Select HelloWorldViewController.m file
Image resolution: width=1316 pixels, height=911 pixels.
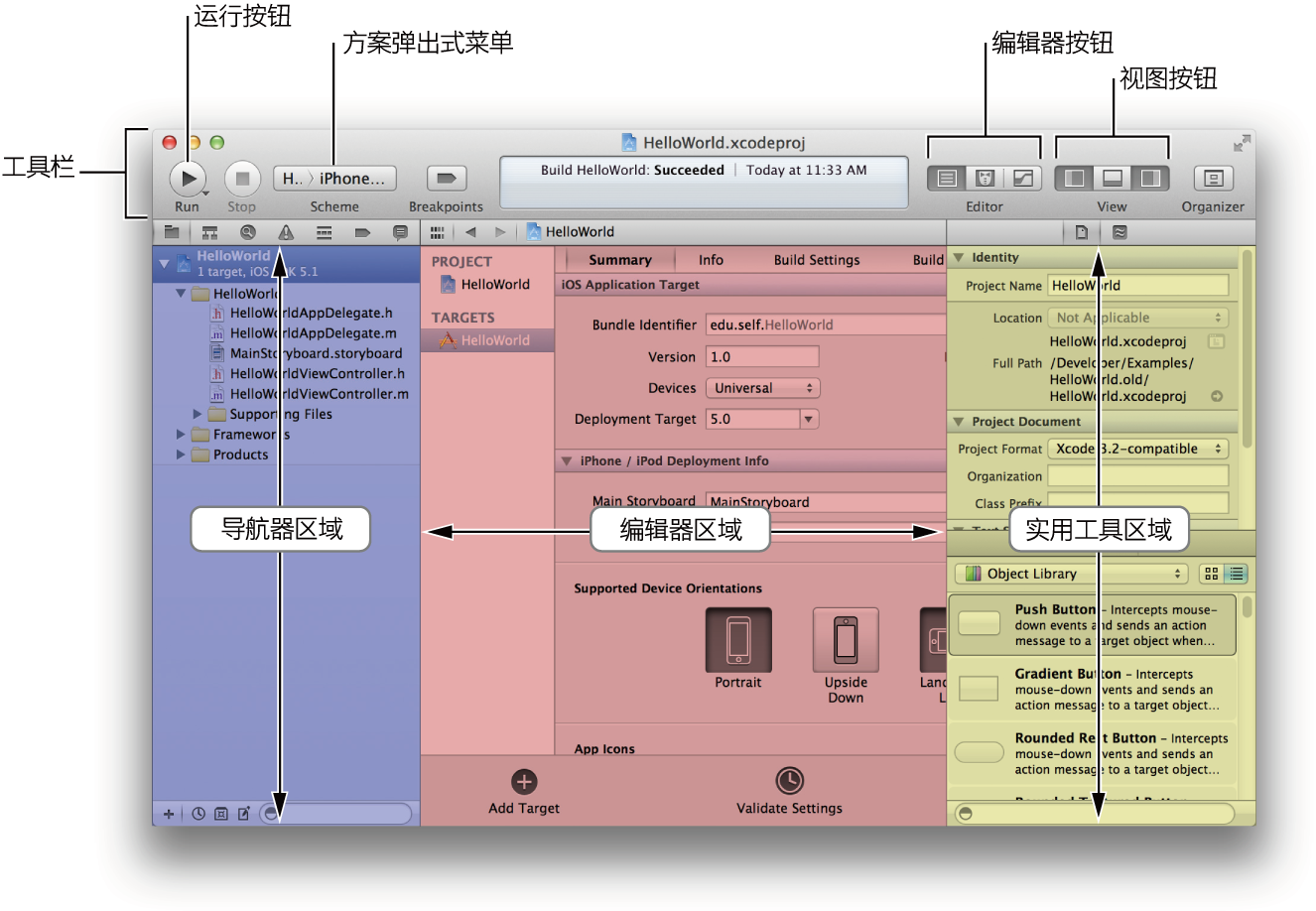tap(309, 394)
